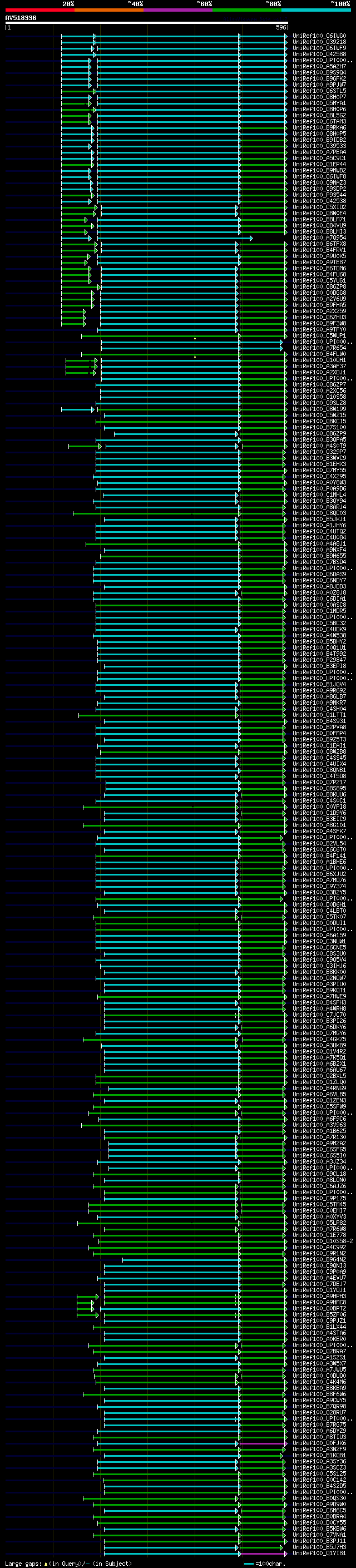Click the white query sequence bar
The width and height of the screenshot is (356, 1568).
tap(147, 22)
